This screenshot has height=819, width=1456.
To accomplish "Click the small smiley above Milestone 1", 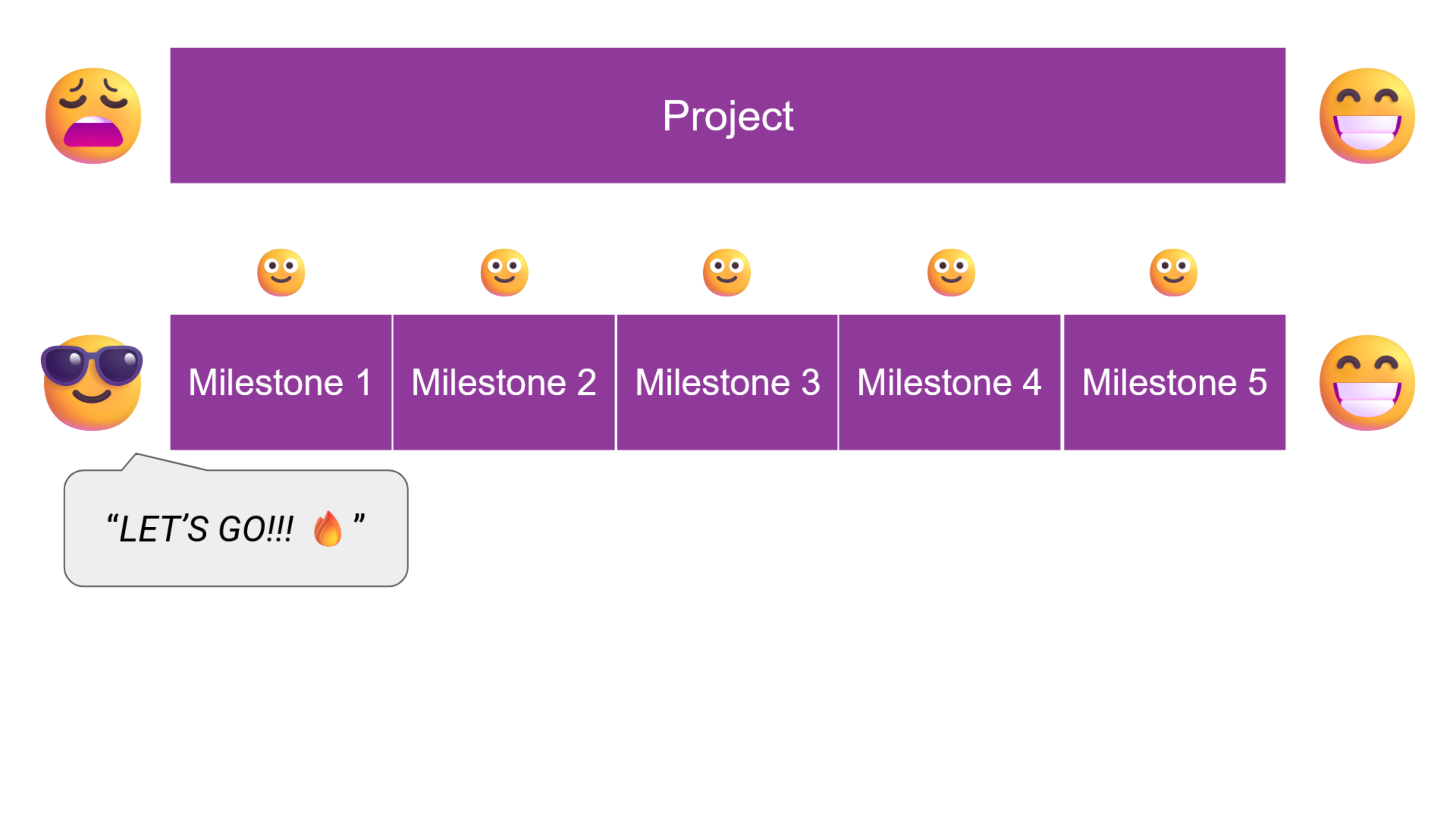I will pyautogui.click(x=281, y=272).
